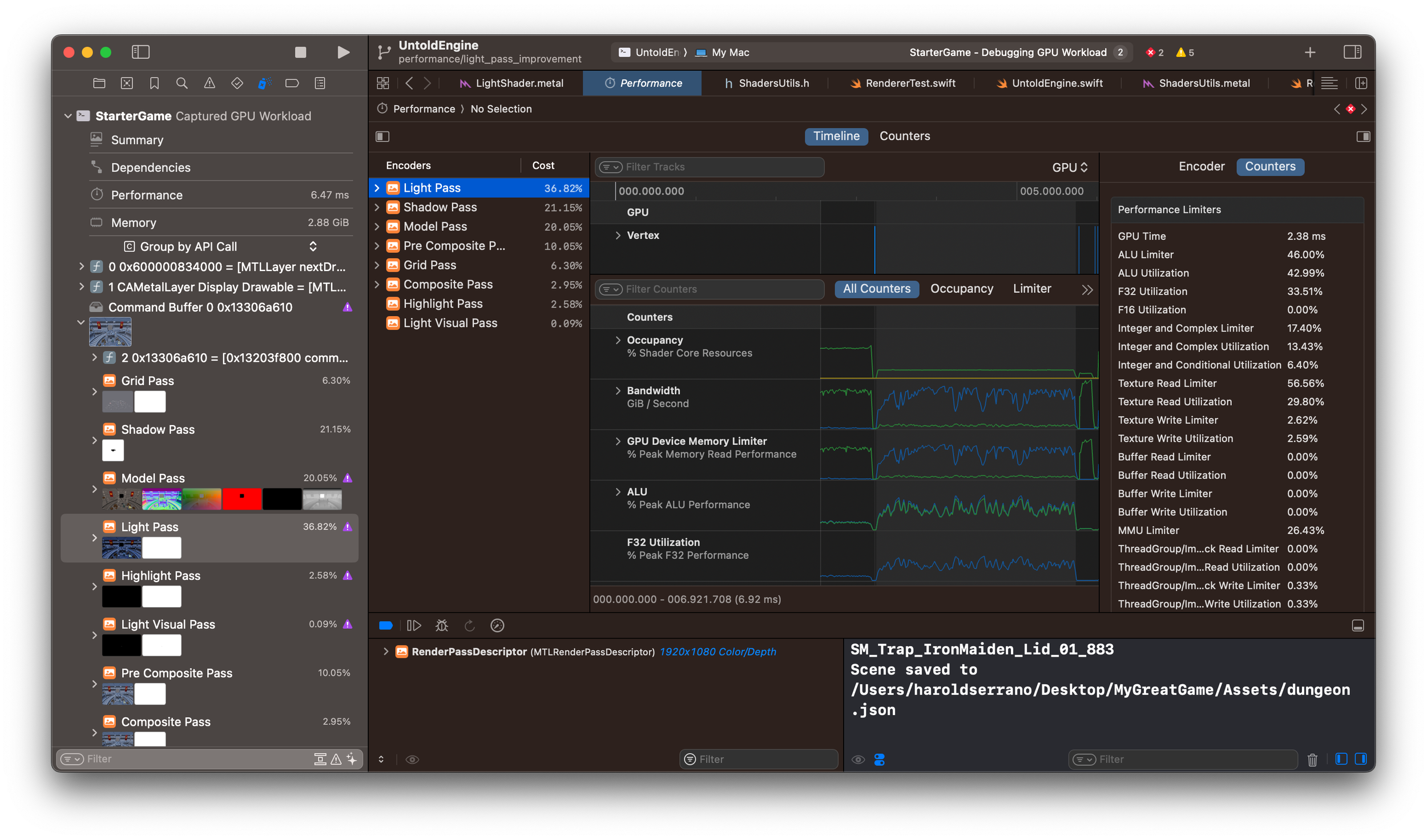Go forward in editor history

[428, 83]
